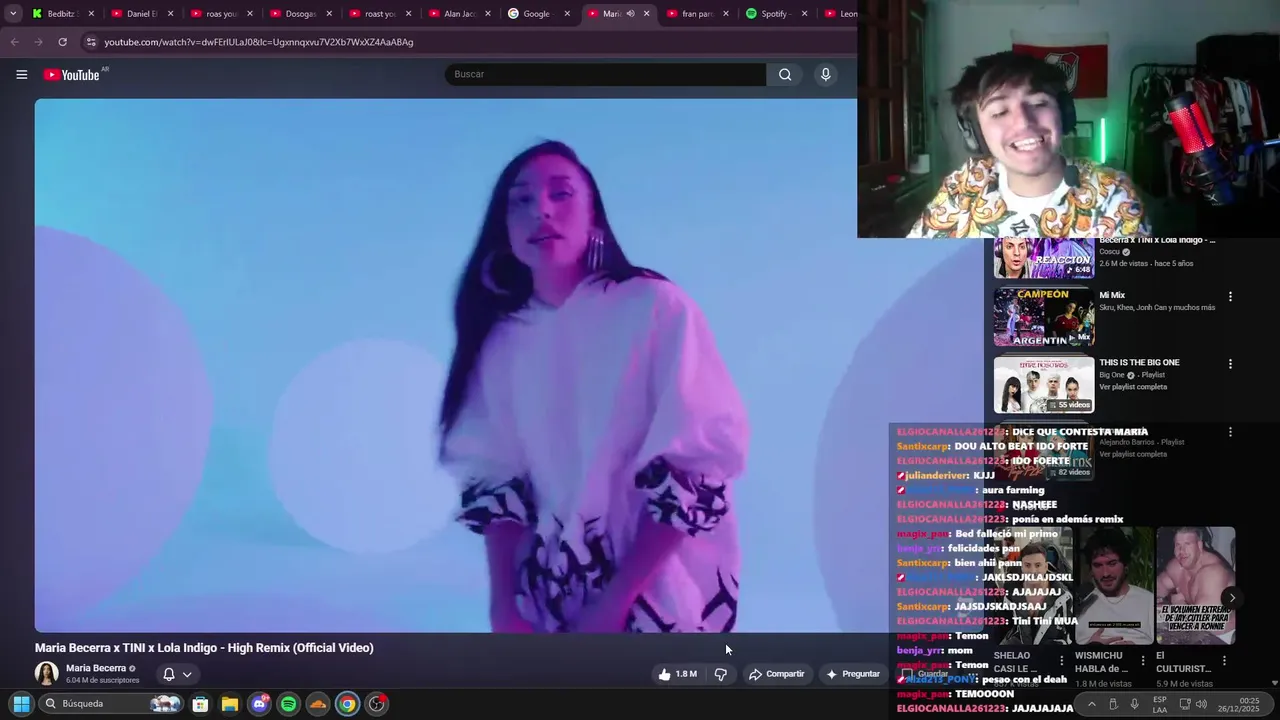This screenshot has height=720, width=1280.
Task: Click 6.04 M de suscriptores text
Action: tap(102, 680)
